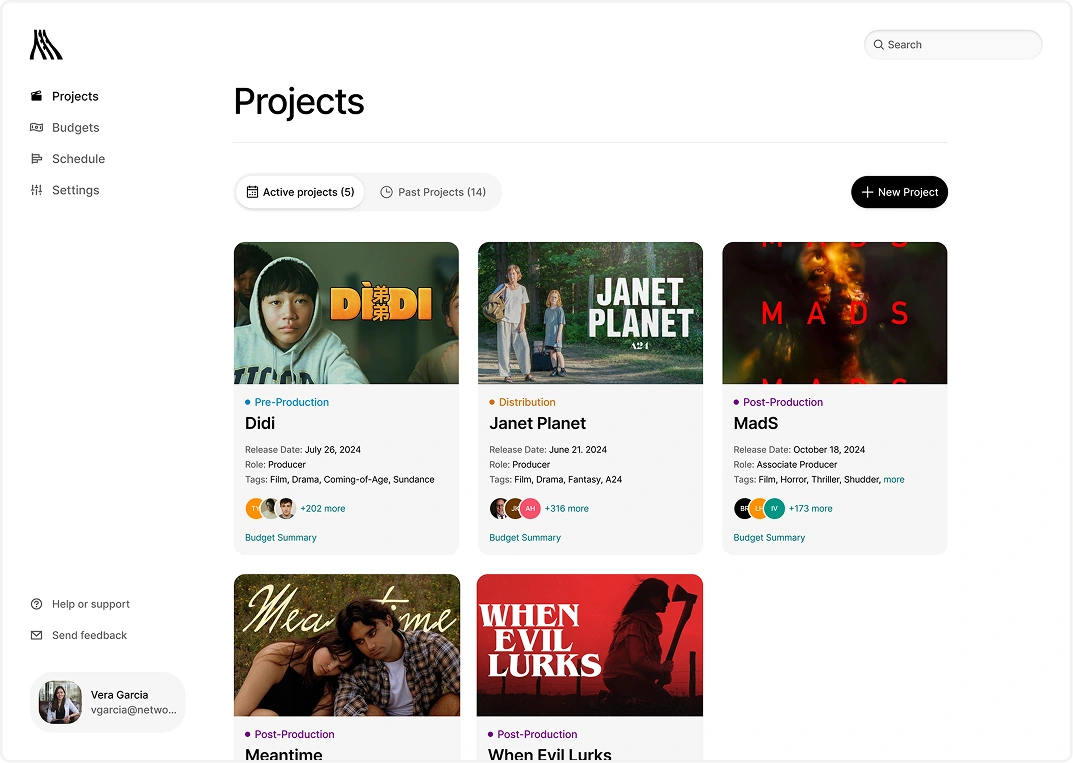The image size is (1073, 763).
Task: Open the MadS poster thumbnail
Action: click(835, 313)
